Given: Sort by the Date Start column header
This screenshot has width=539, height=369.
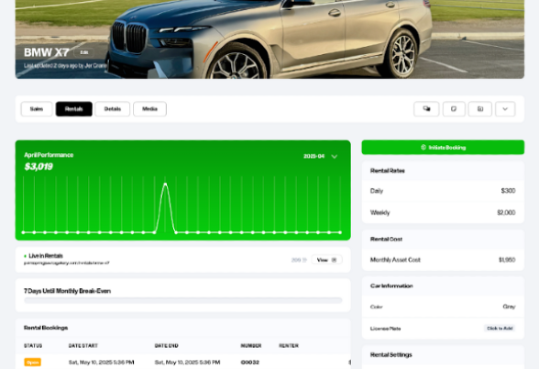Looking at the screenshot, I should pos(83,346).
